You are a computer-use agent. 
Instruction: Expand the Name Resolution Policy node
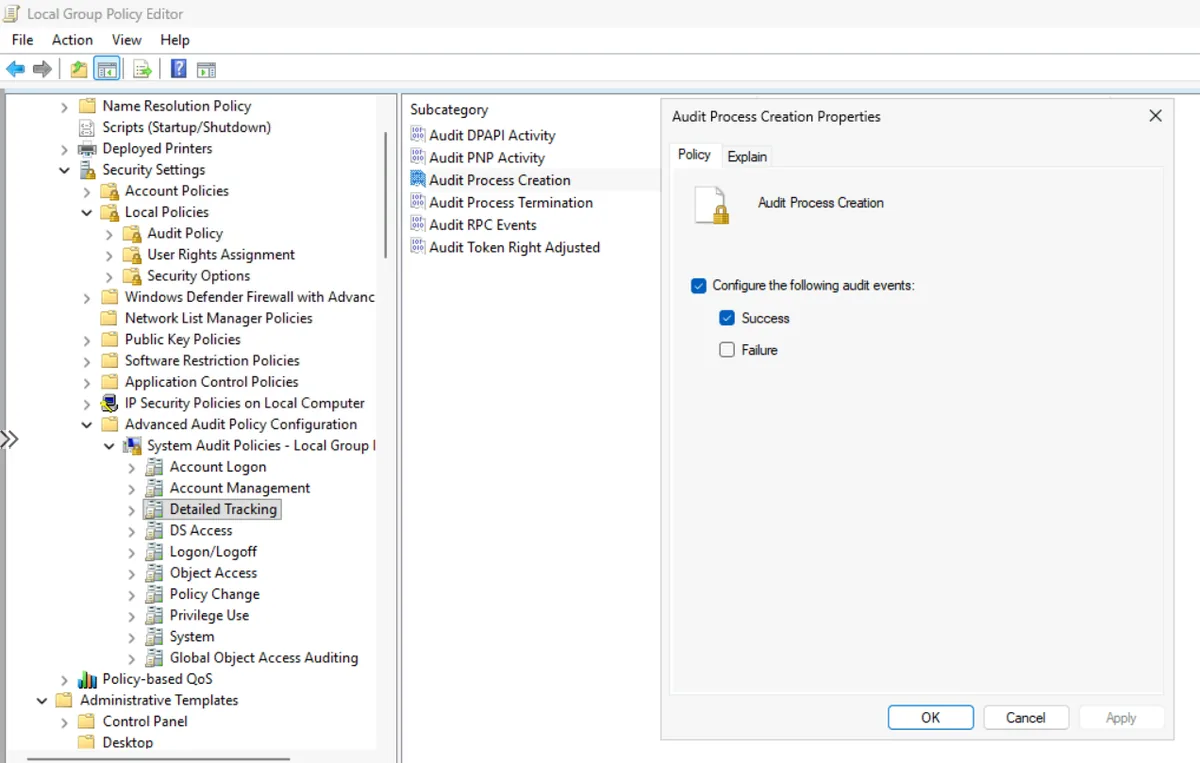pyautogui.click(x=65, y=106)
